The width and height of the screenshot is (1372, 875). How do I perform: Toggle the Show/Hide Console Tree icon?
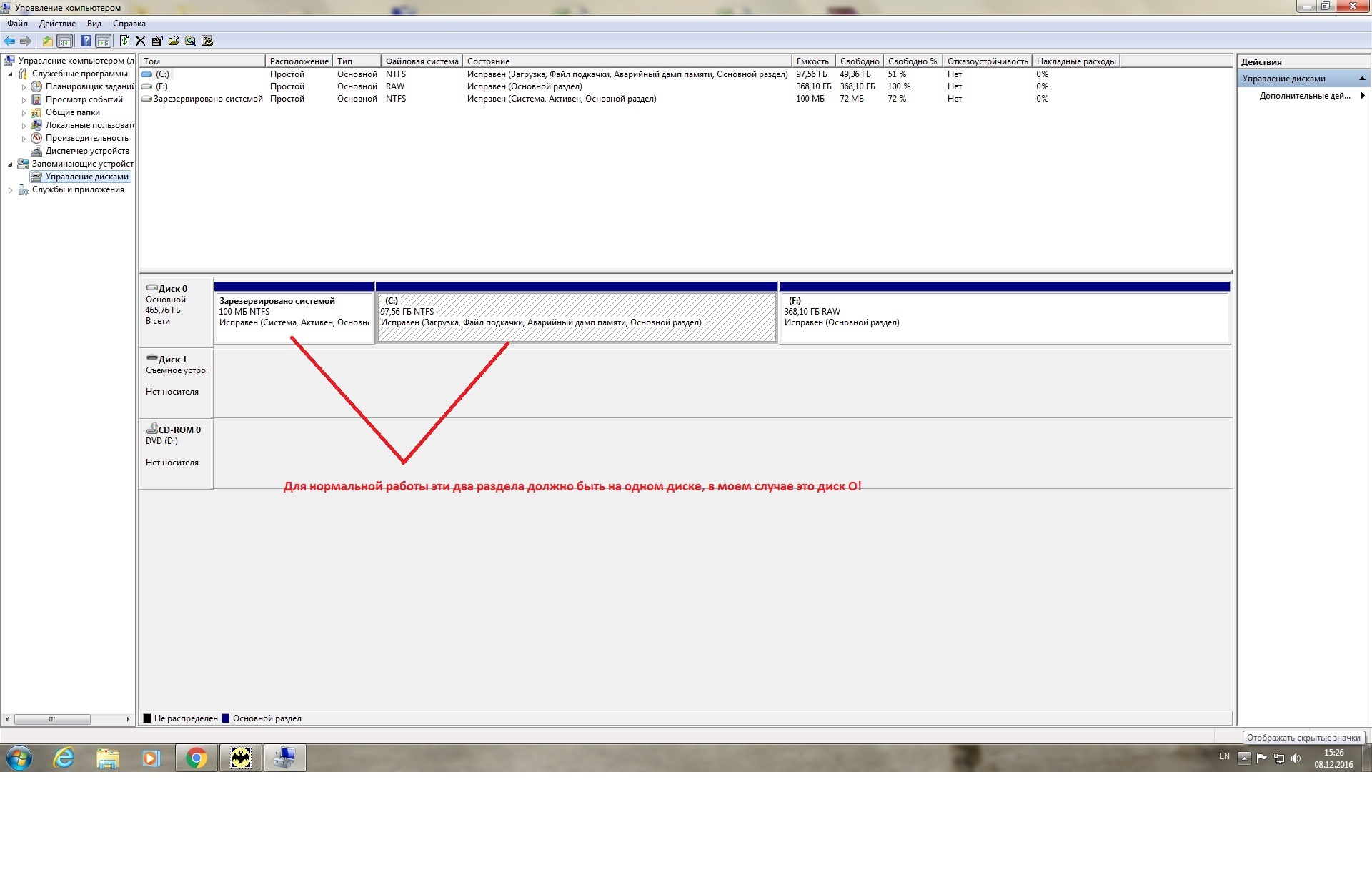point(65,41)
